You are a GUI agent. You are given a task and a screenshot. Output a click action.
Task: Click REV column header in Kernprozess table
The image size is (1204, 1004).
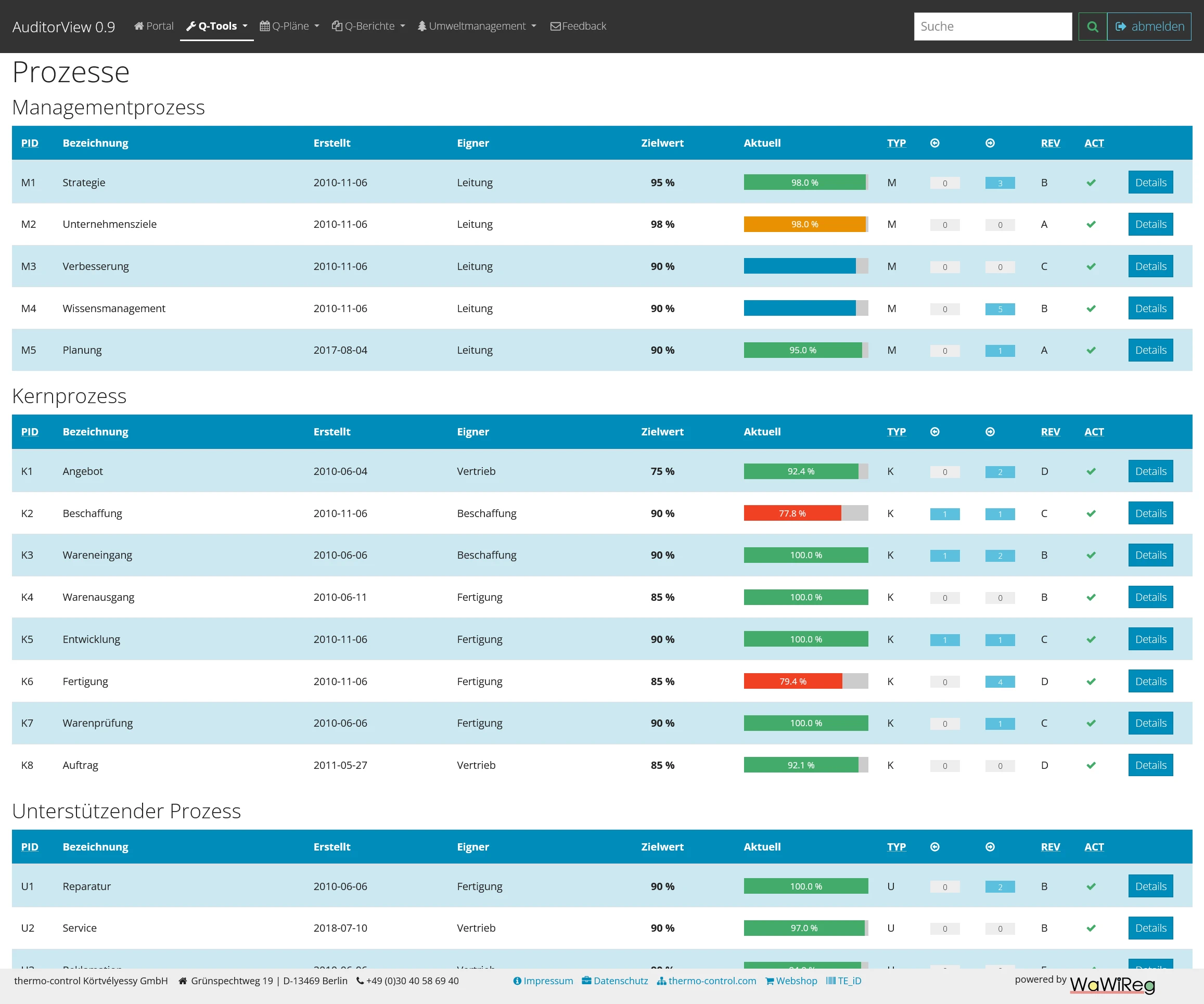[1051, 432]
